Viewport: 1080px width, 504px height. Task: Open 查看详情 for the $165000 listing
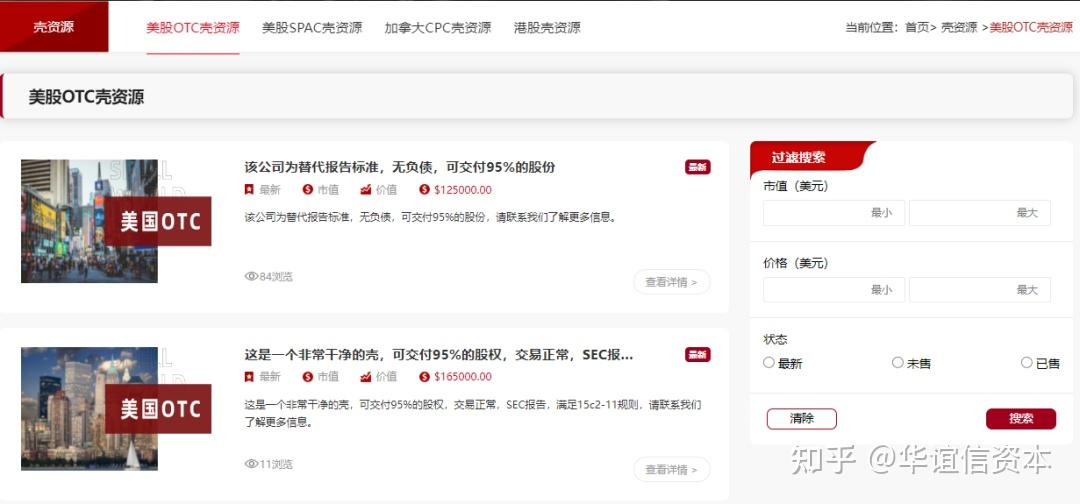tap(671, 469)
